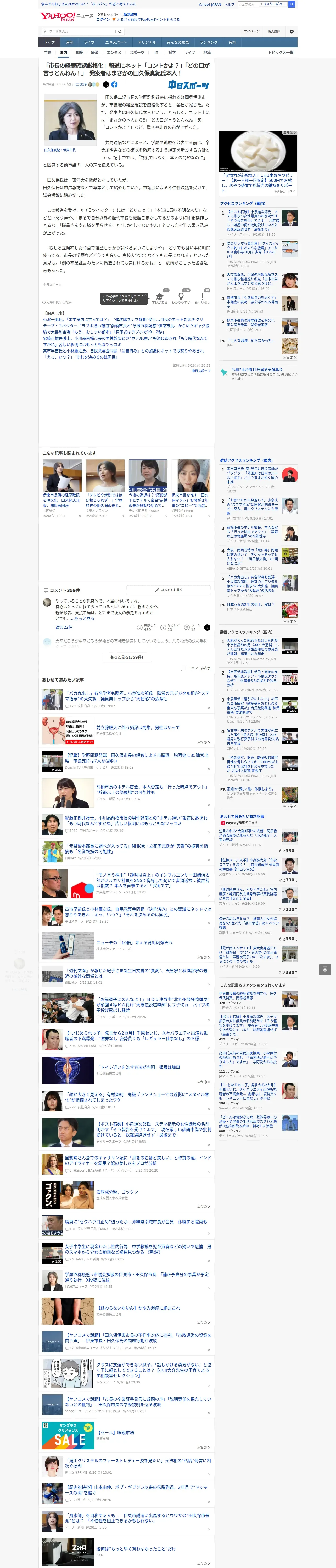Image resolution: width=336 pixels, height=1568 pixels.
Task: Select the 経済 category
Action: click(94, 52)
